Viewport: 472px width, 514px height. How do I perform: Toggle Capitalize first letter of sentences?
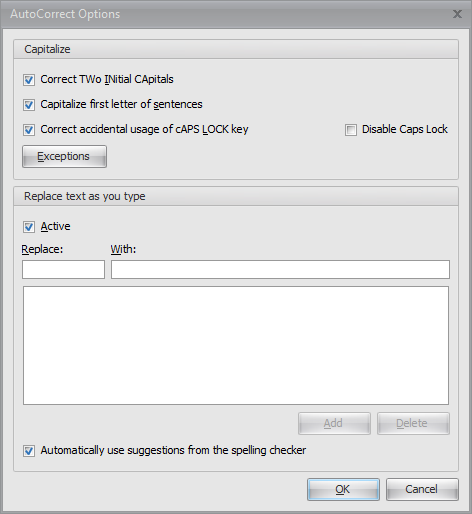[x=29, y=105]
